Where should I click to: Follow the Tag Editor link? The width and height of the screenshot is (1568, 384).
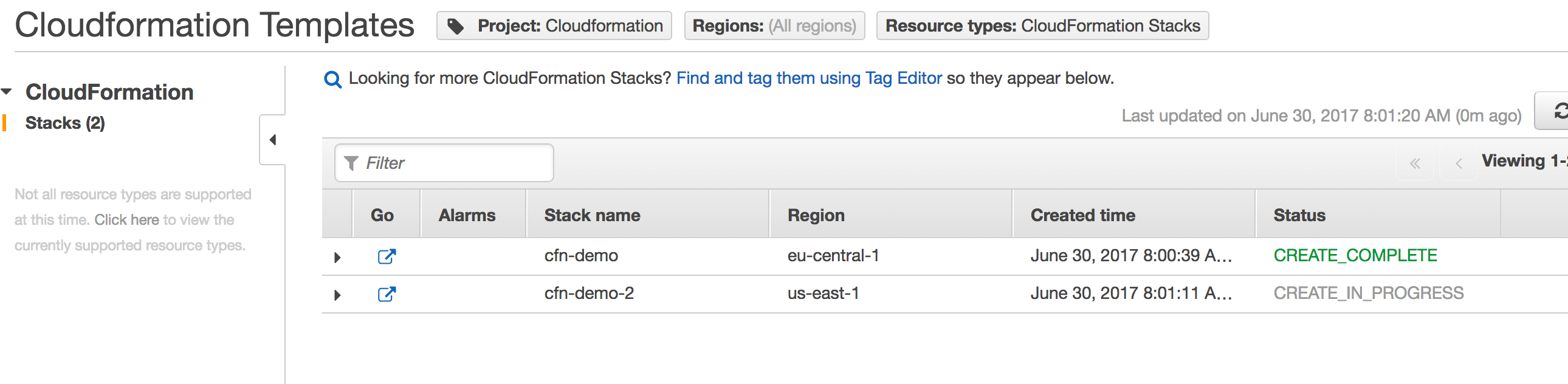pos(809,78)
